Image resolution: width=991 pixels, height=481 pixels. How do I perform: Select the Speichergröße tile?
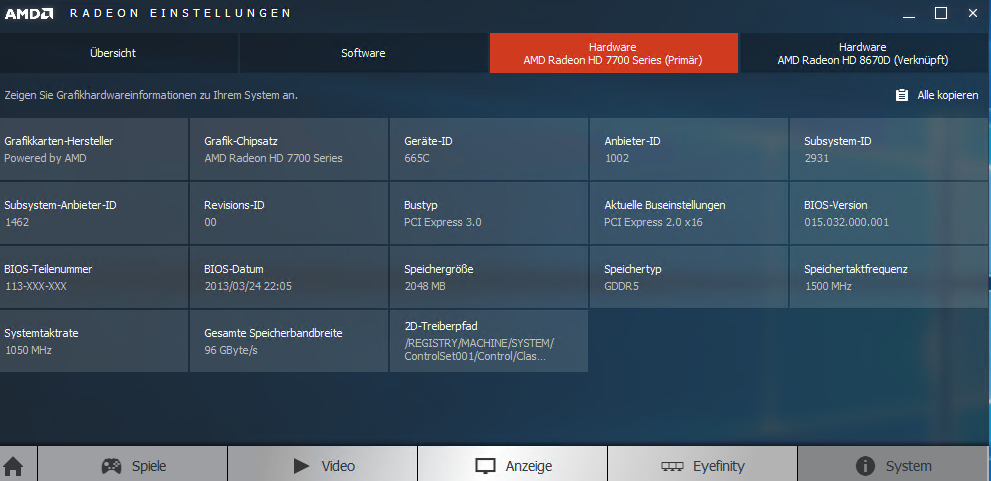[489, 277]
